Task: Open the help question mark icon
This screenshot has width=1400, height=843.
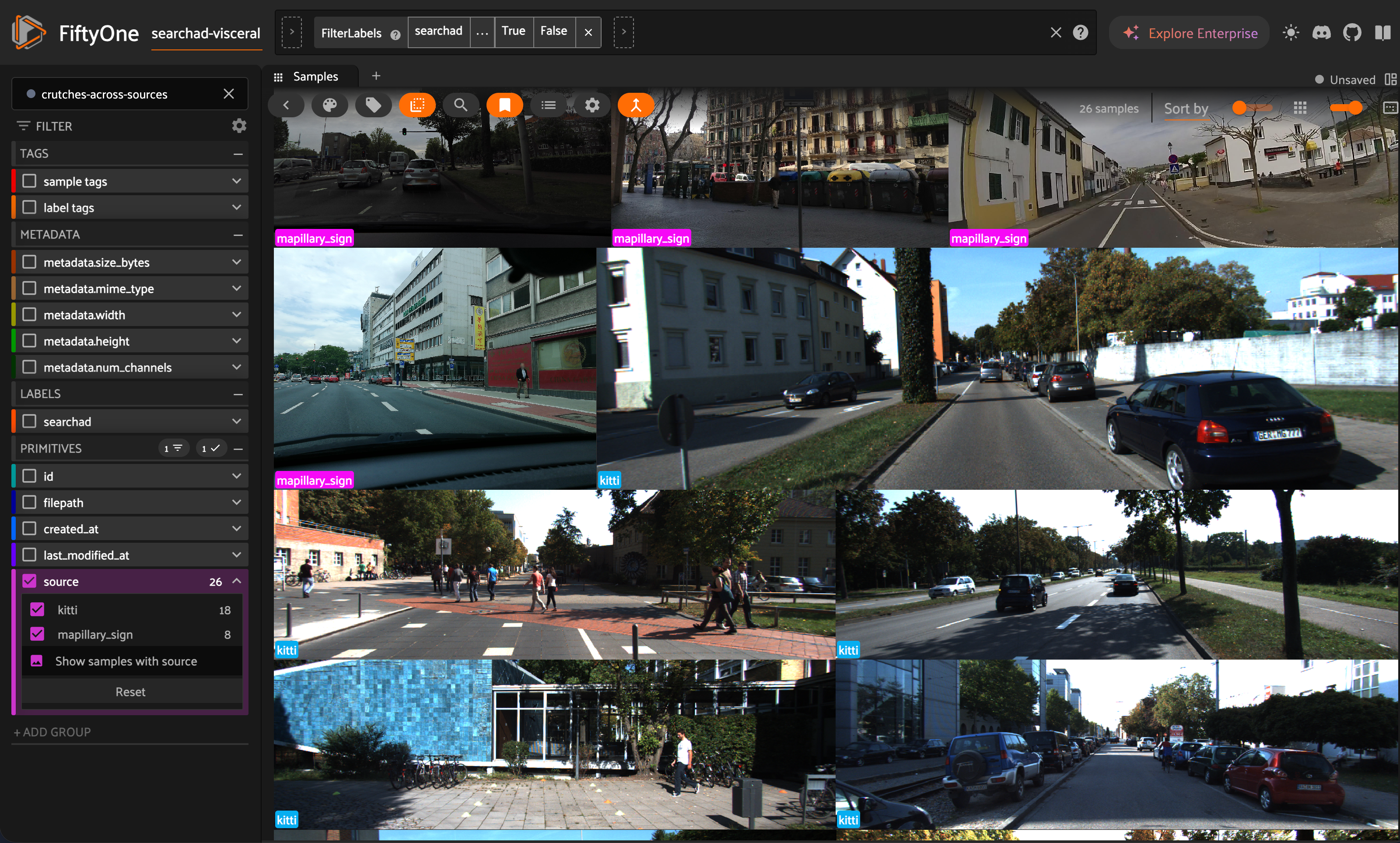Action: click(x=1080, y=32)
